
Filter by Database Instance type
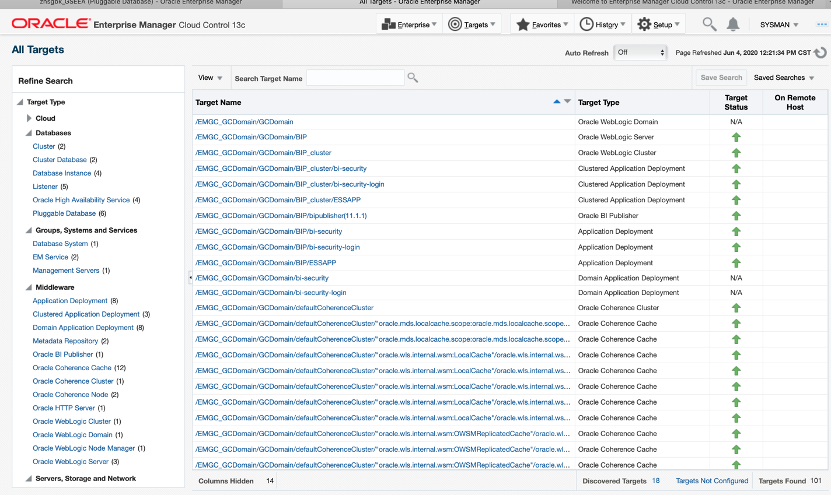click(x=62, y=173)
